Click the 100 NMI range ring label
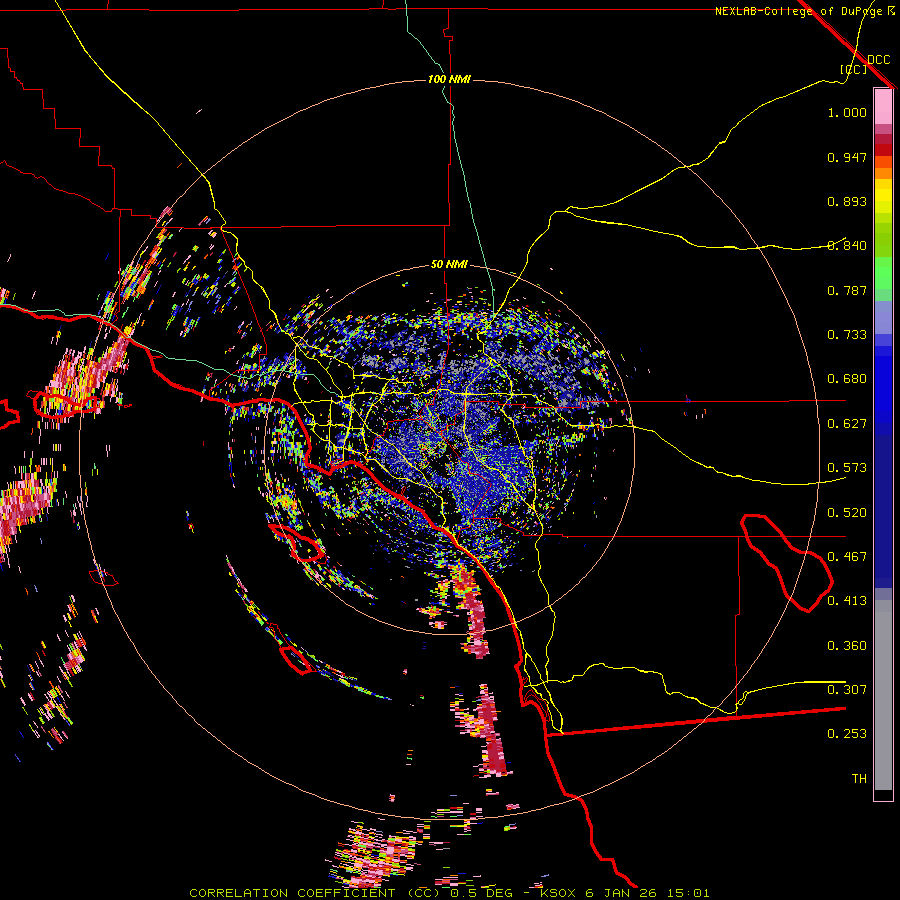Viewport: 900px width, 900px height. tap(449, 79)
